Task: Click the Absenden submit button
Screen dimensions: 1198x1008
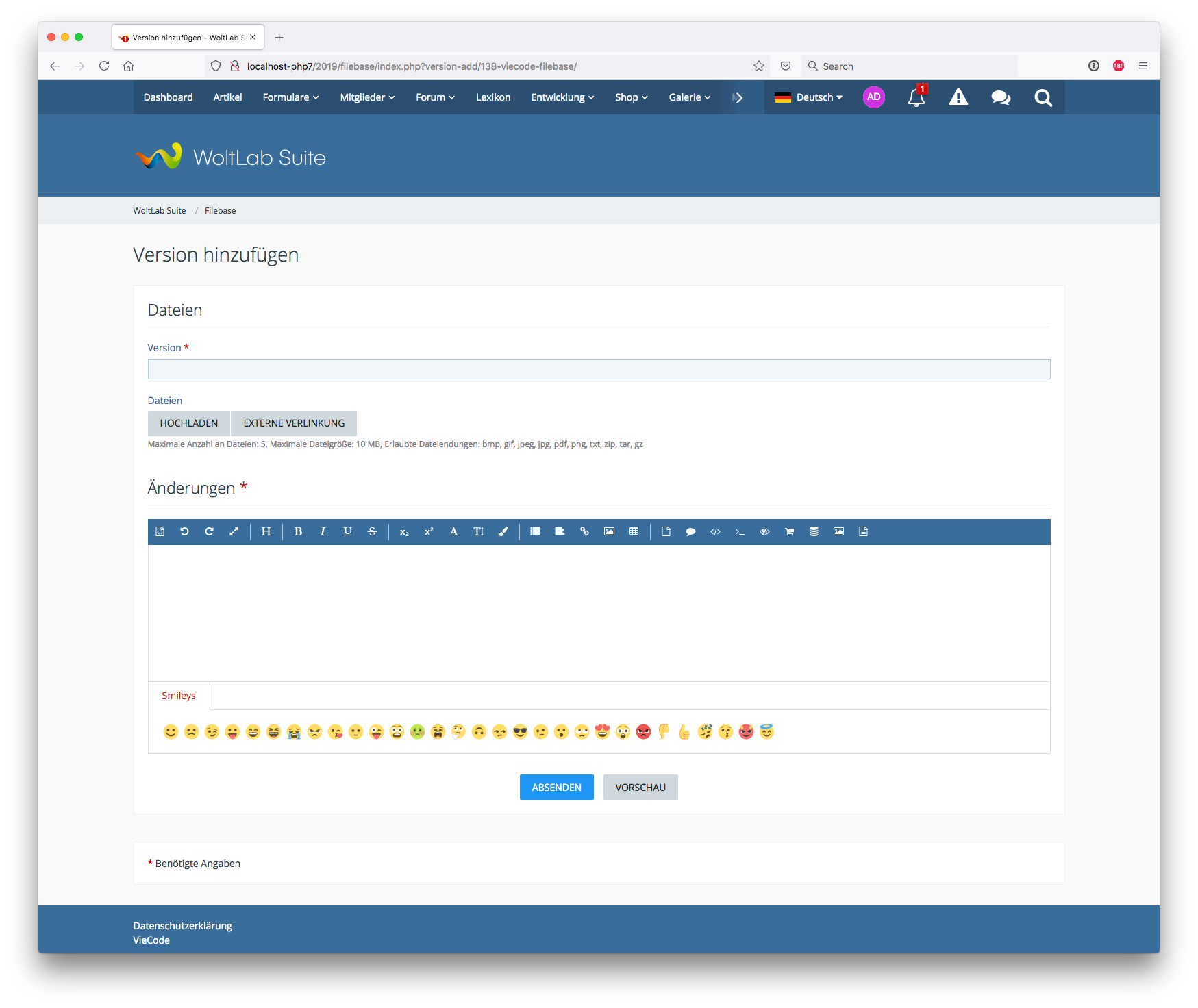Action: tap(556, 787)
